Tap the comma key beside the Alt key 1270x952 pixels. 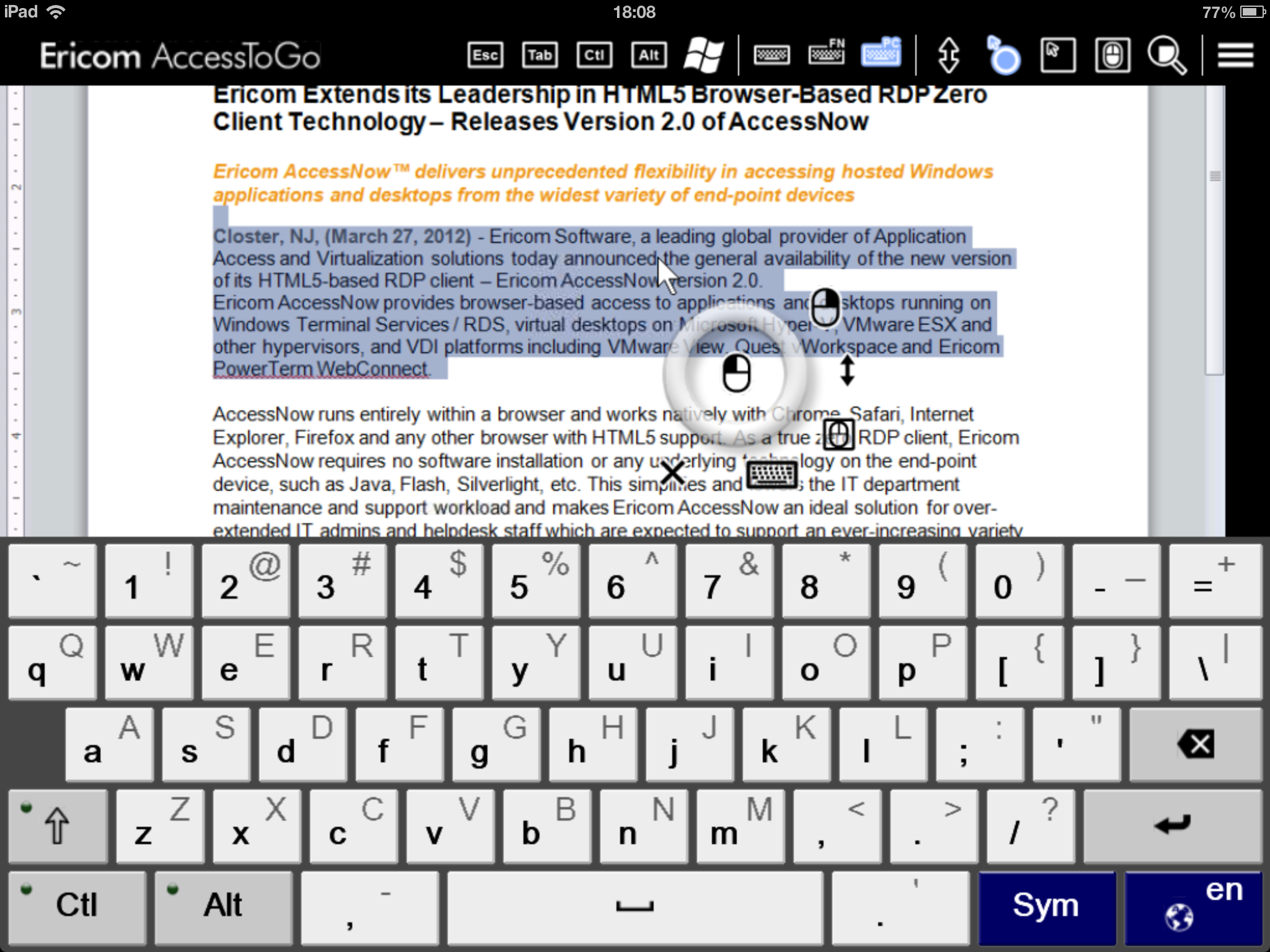coord(370,907)
